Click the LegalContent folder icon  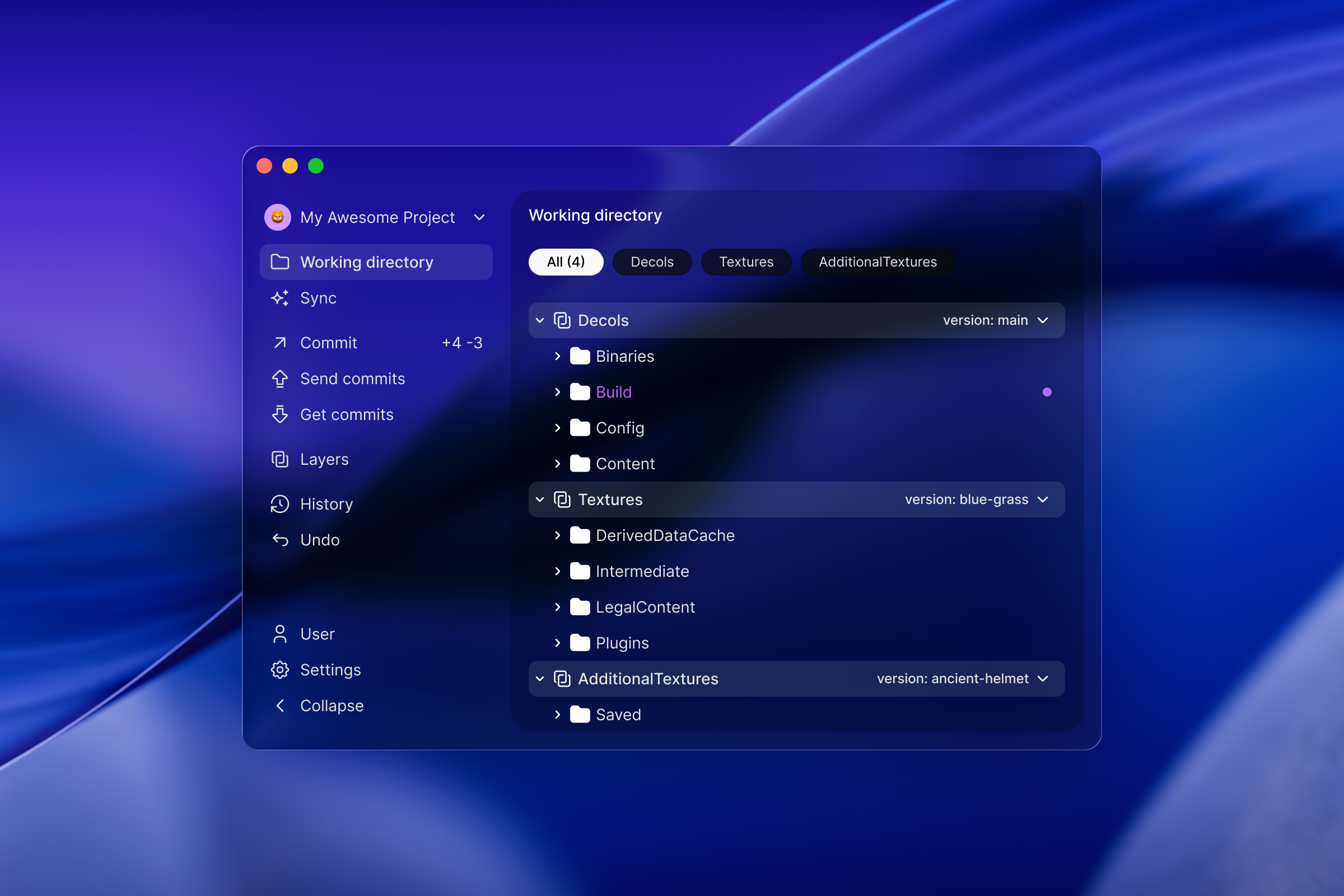[580, 607]
